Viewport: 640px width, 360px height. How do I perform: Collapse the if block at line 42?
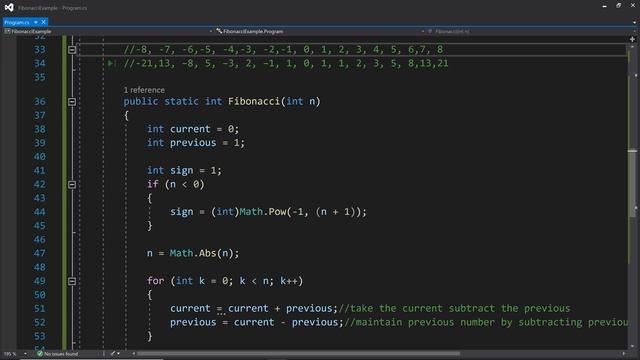tap(72, 184)
